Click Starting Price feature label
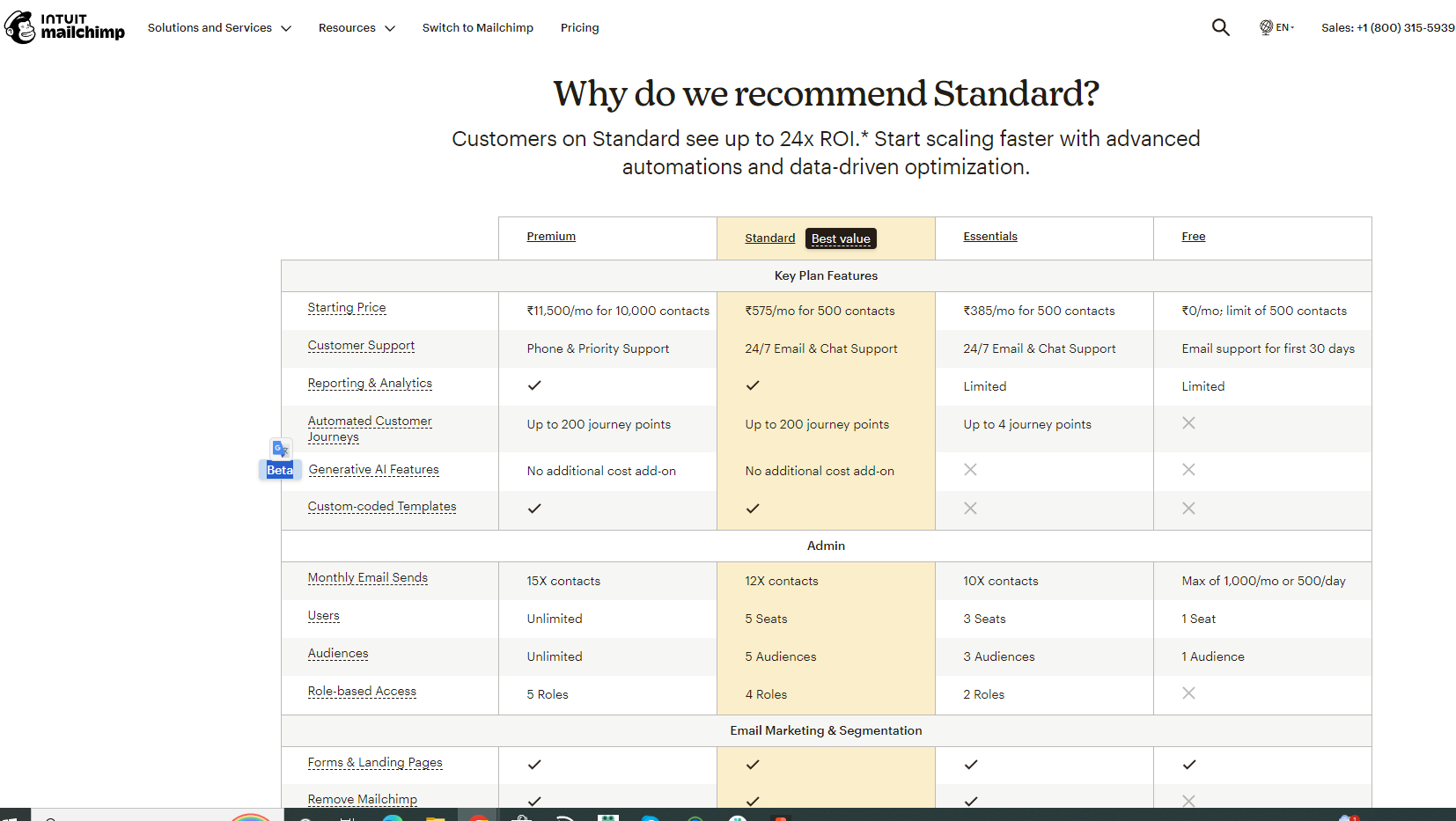This screenshot has height=821, width=1456. (x=347, y=308)
